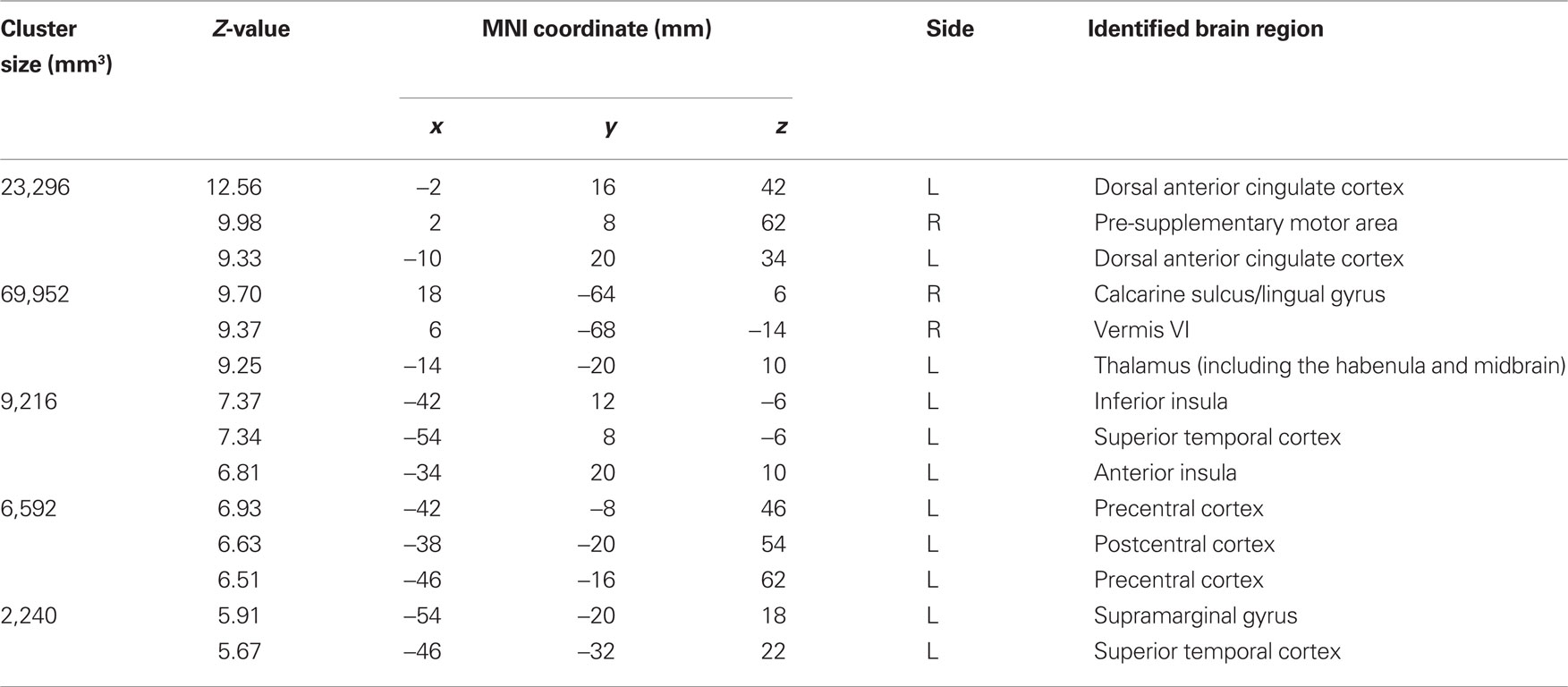This screenshot has width=1568, height=687.
Task: Select the Pre-supplementary motor area entry
Action: pyautogui.click(x=1245, y=223)
